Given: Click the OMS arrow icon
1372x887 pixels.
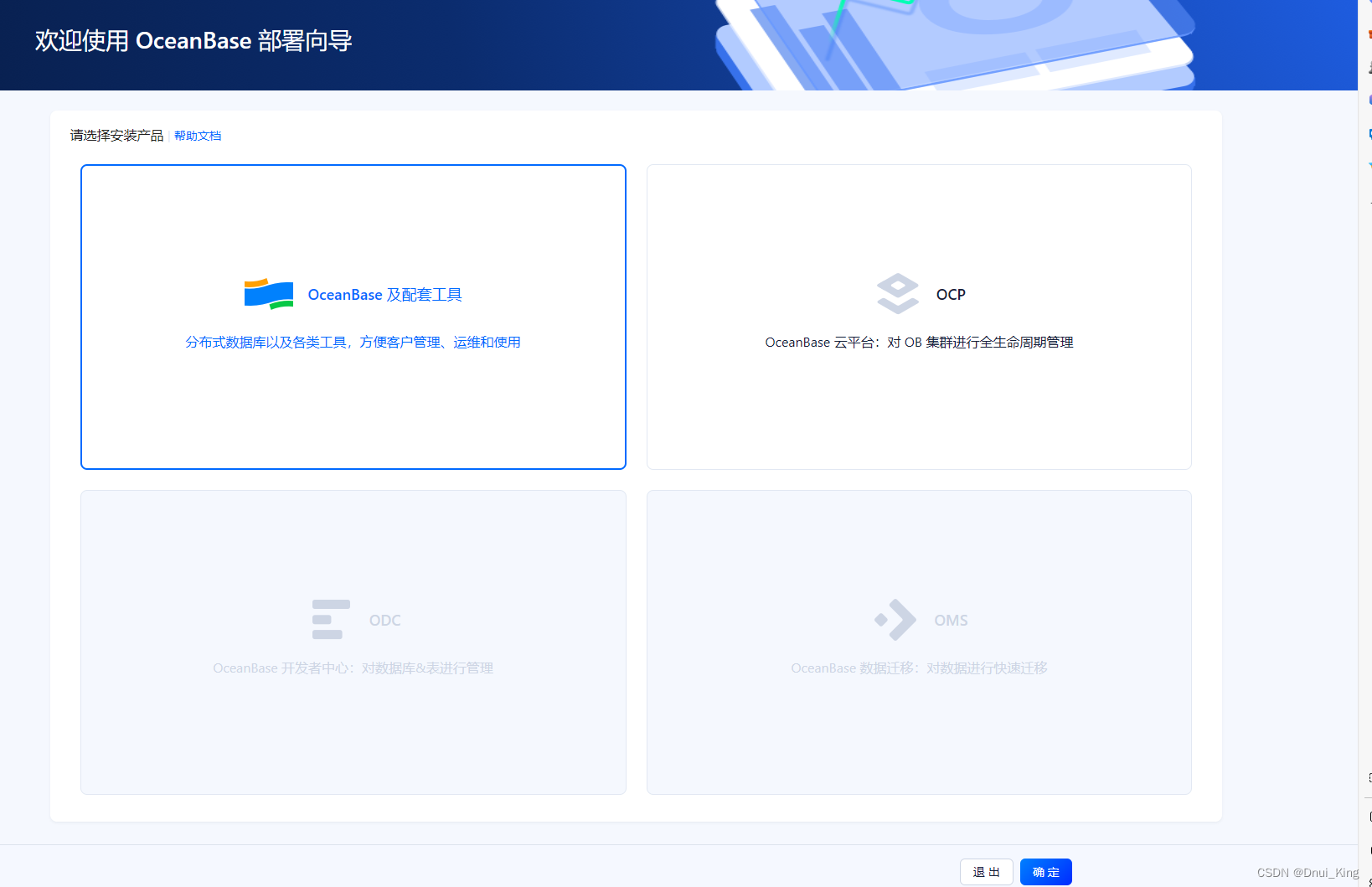Looking at the screenshot, I should (x=895, y=619).
